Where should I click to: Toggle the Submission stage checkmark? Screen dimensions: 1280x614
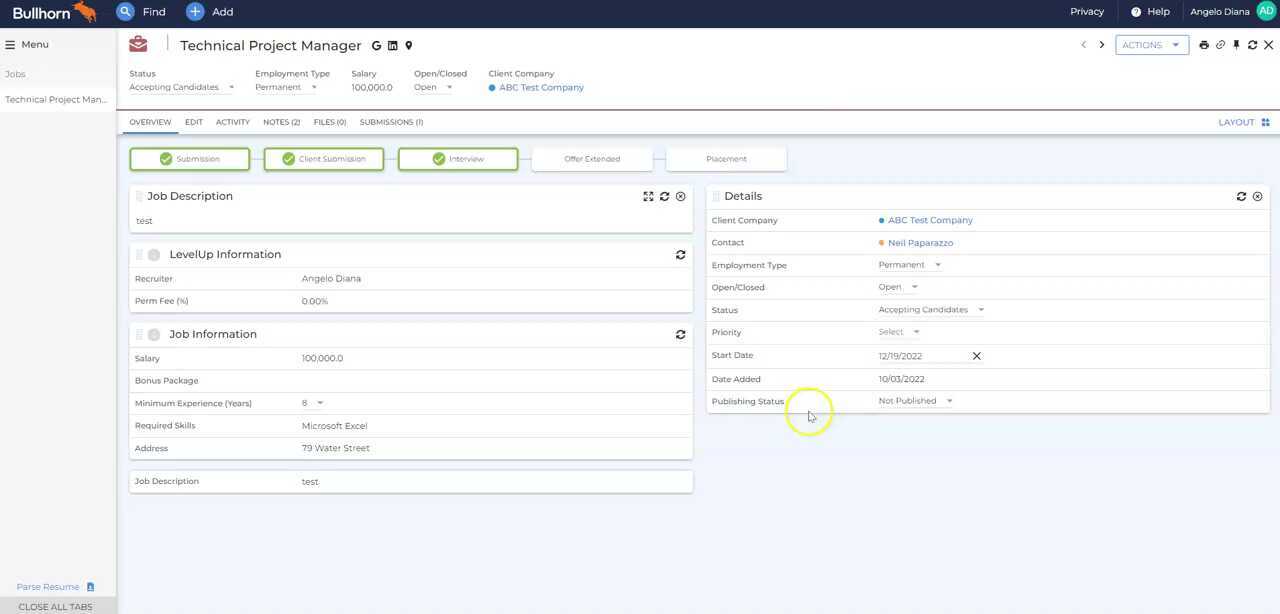[163, 158]
